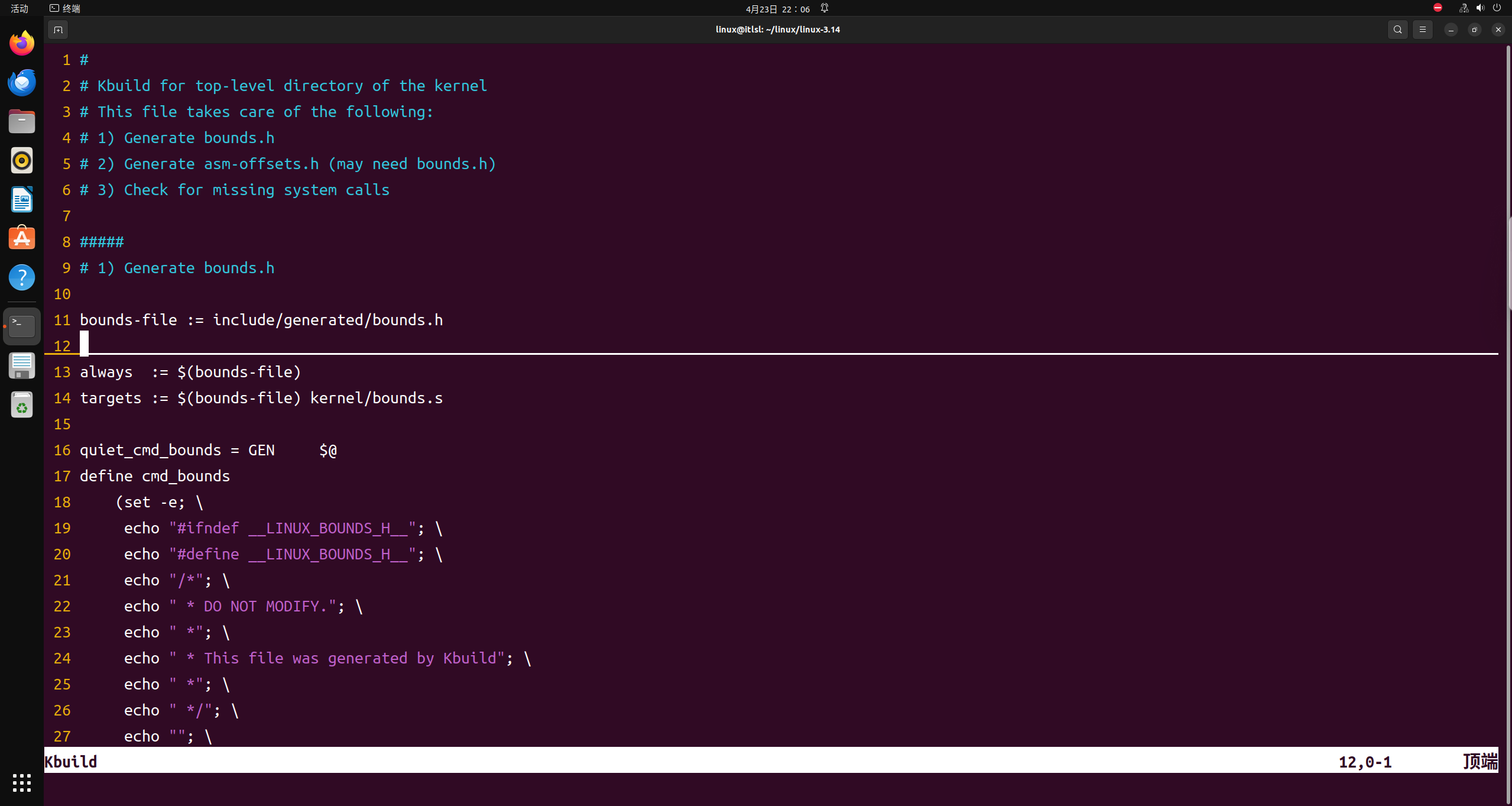Open the date and time calendar menu
Screen dimensions: 1512x806
click(777, 9)
